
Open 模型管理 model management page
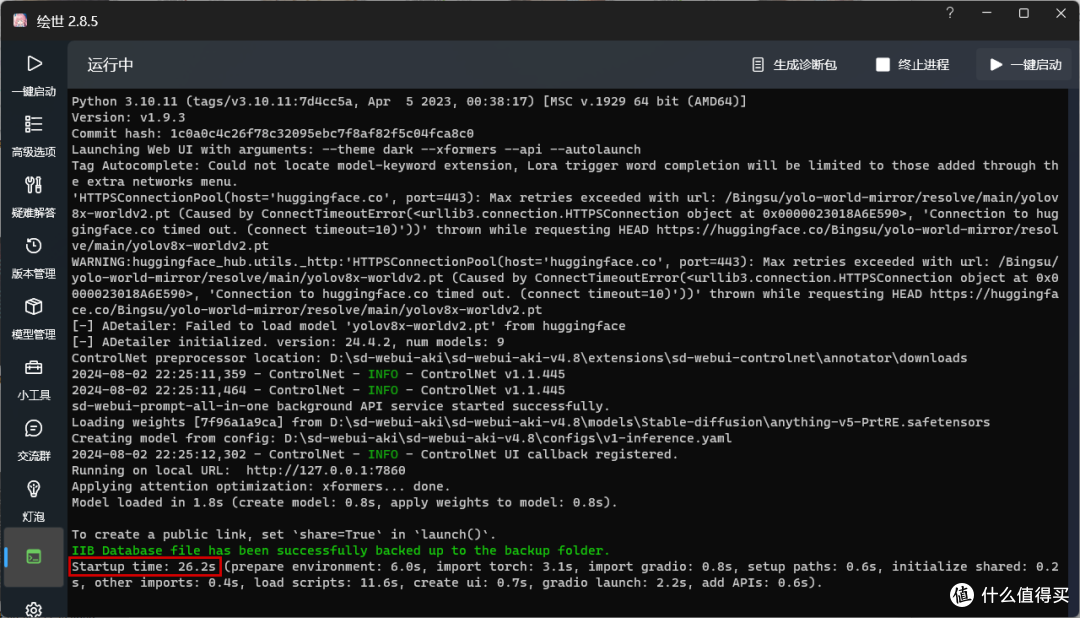click(x=34, y=319)
